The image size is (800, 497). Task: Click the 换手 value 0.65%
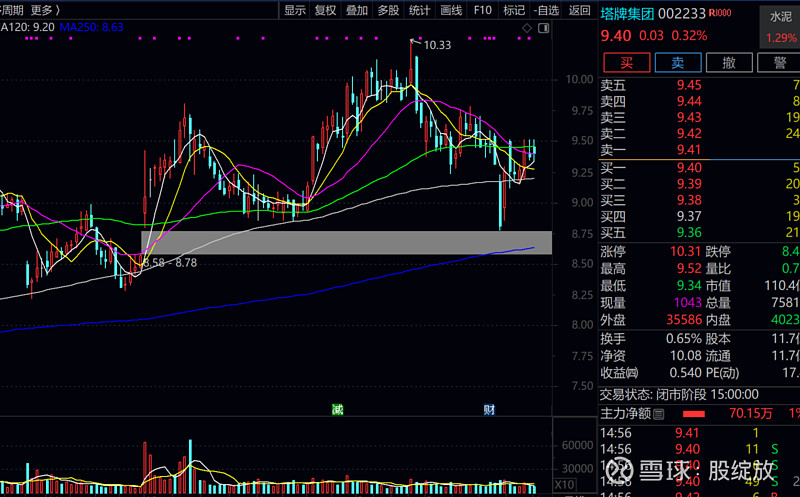click(x=684, y=339)
